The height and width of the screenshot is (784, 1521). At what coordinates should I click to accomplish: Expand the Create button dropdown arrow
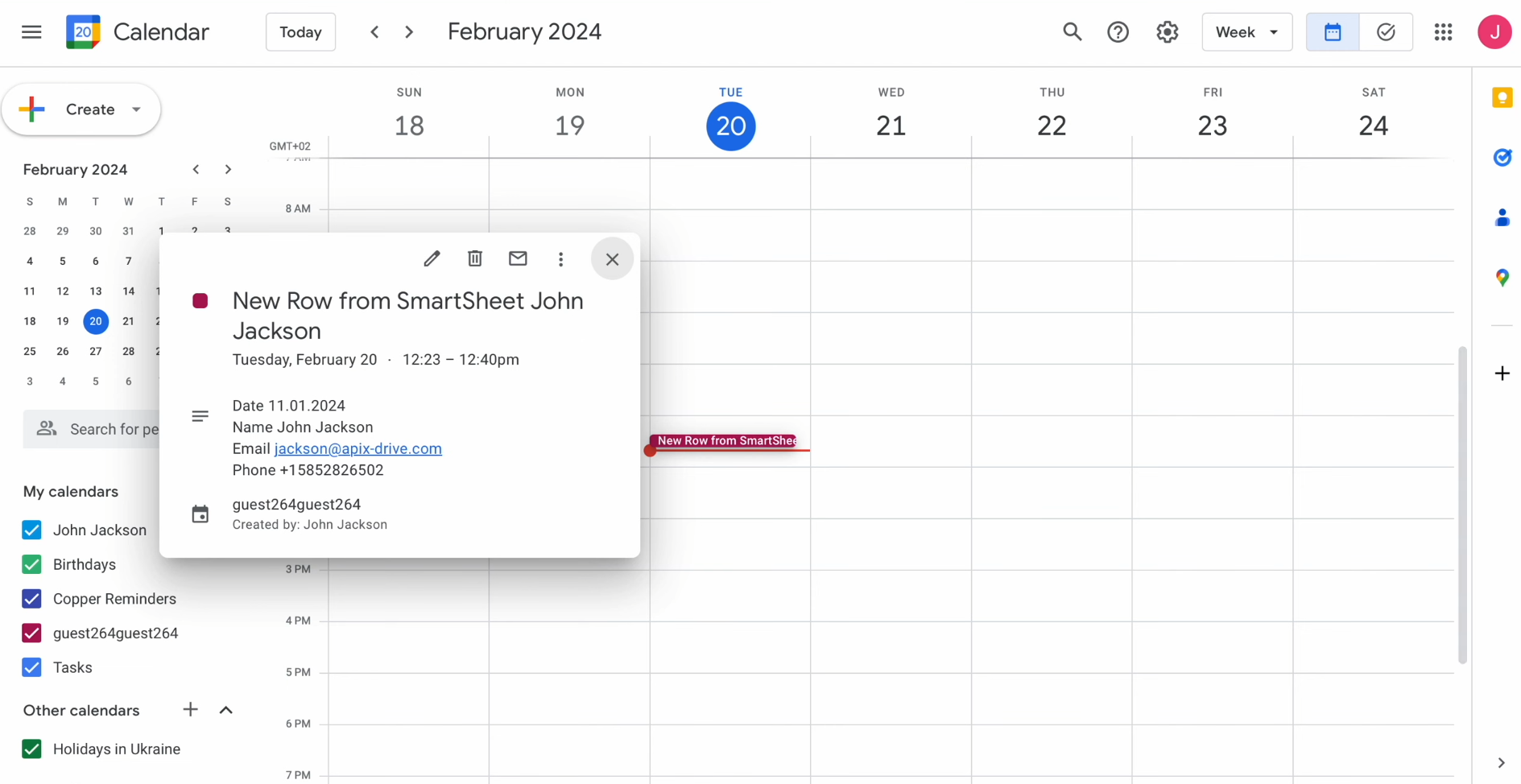pos(135,109)
